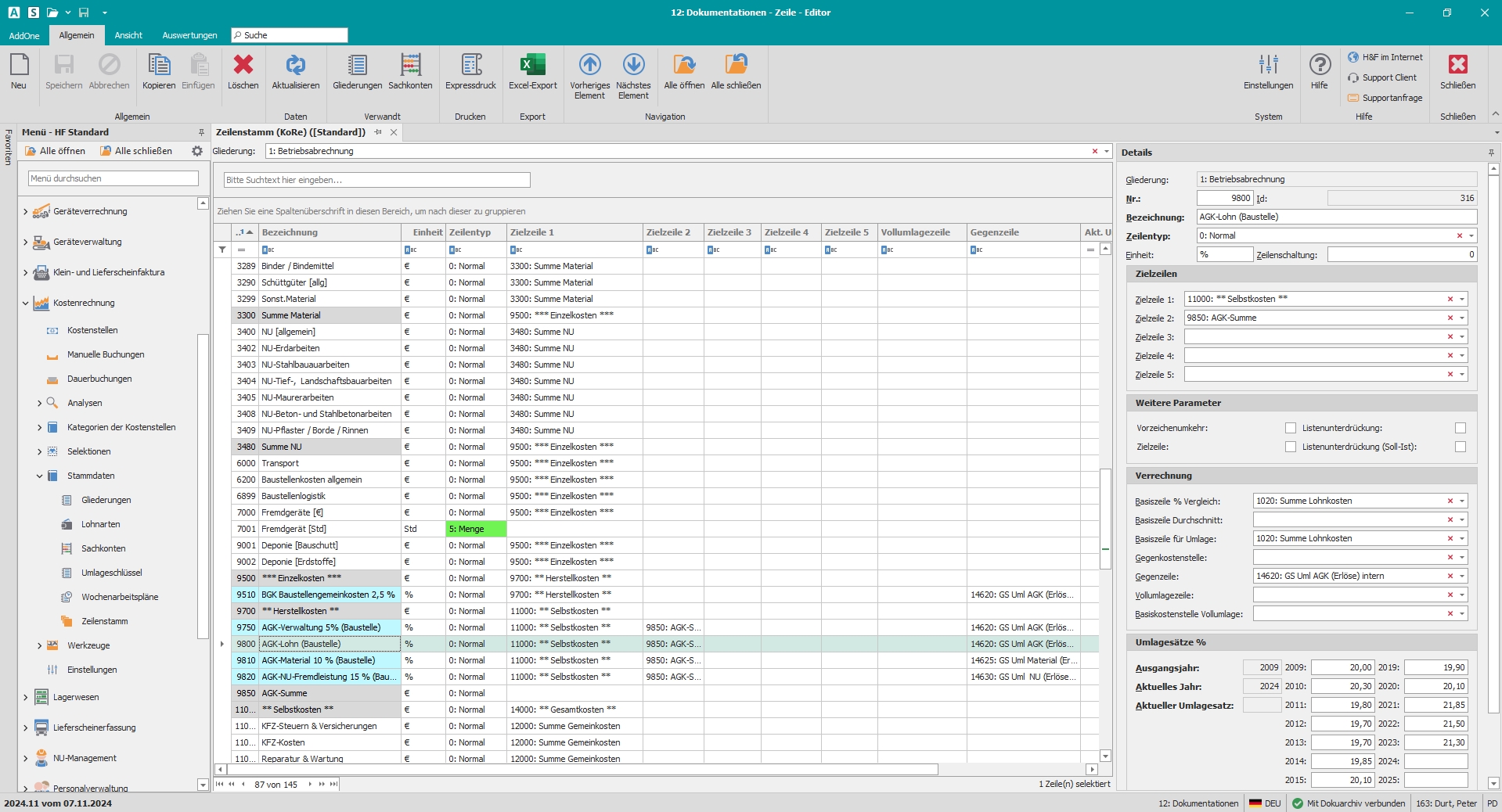
Task: Expand the Lagerwesen tree node
Action: tap(25, 697)
